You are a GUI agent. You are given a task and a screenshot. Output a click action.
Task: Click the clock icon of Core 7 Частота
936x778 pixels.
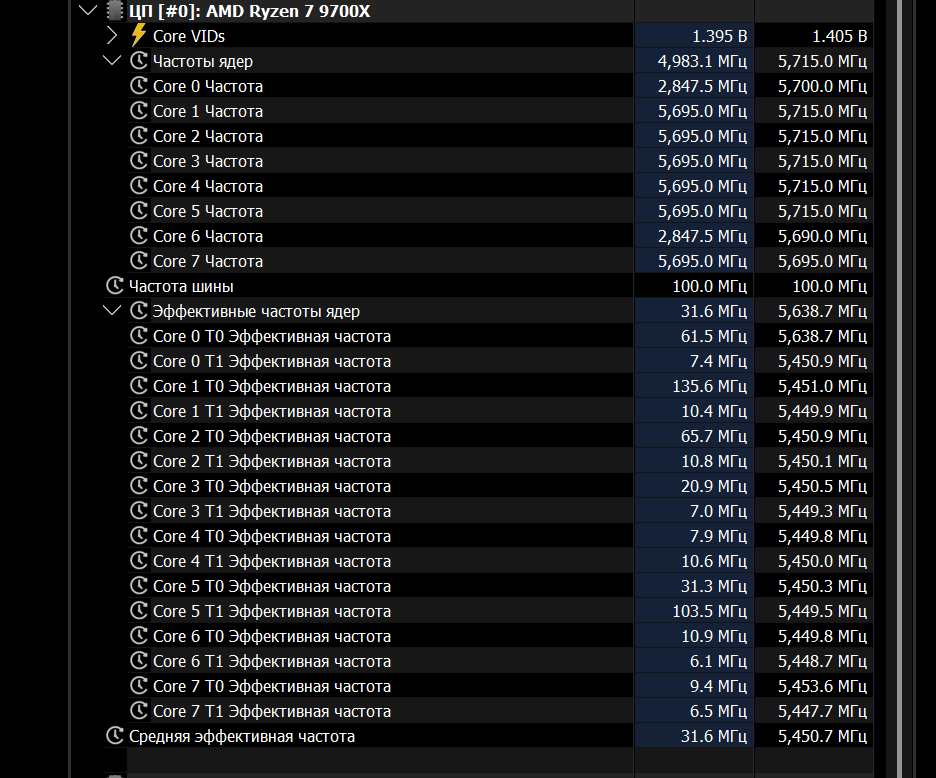(138, 261)
